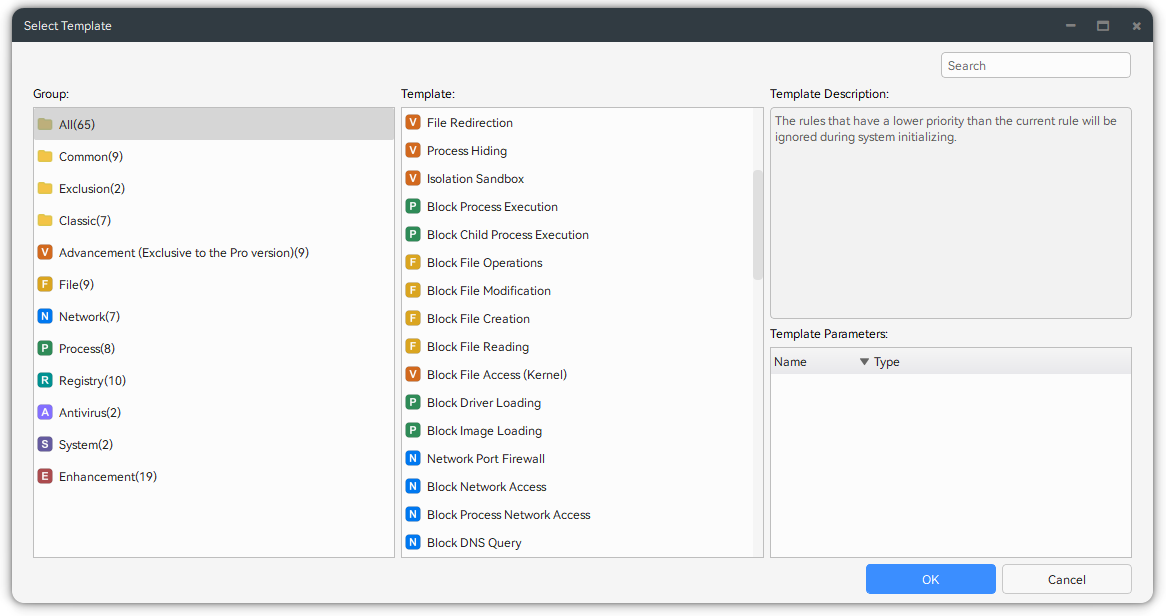Click into the Search field
The image size is (1166, 616).
pos(1035,66)
